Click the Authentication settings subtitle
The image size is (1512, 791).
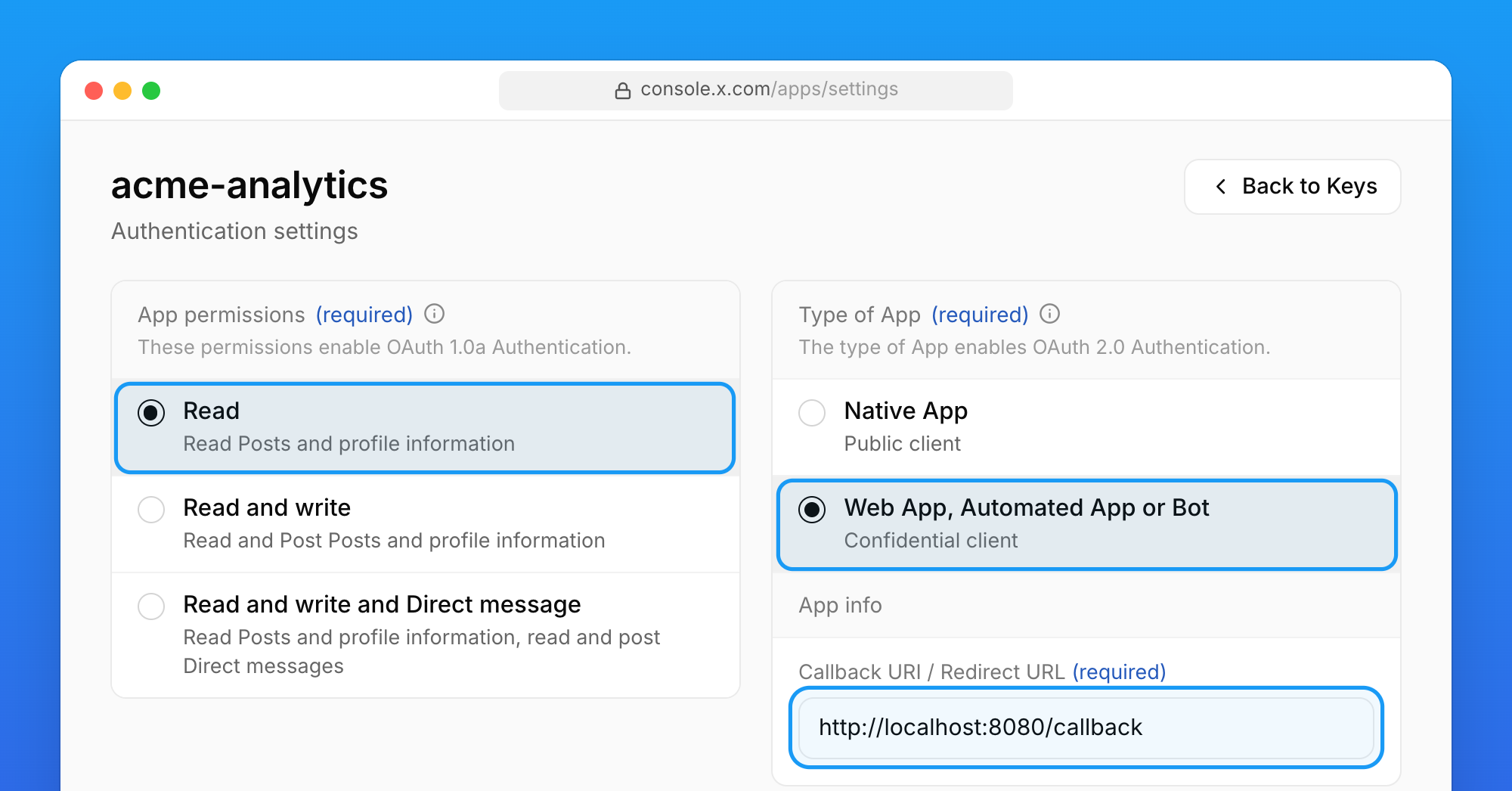pyautogui.click(x=234, y=231)
